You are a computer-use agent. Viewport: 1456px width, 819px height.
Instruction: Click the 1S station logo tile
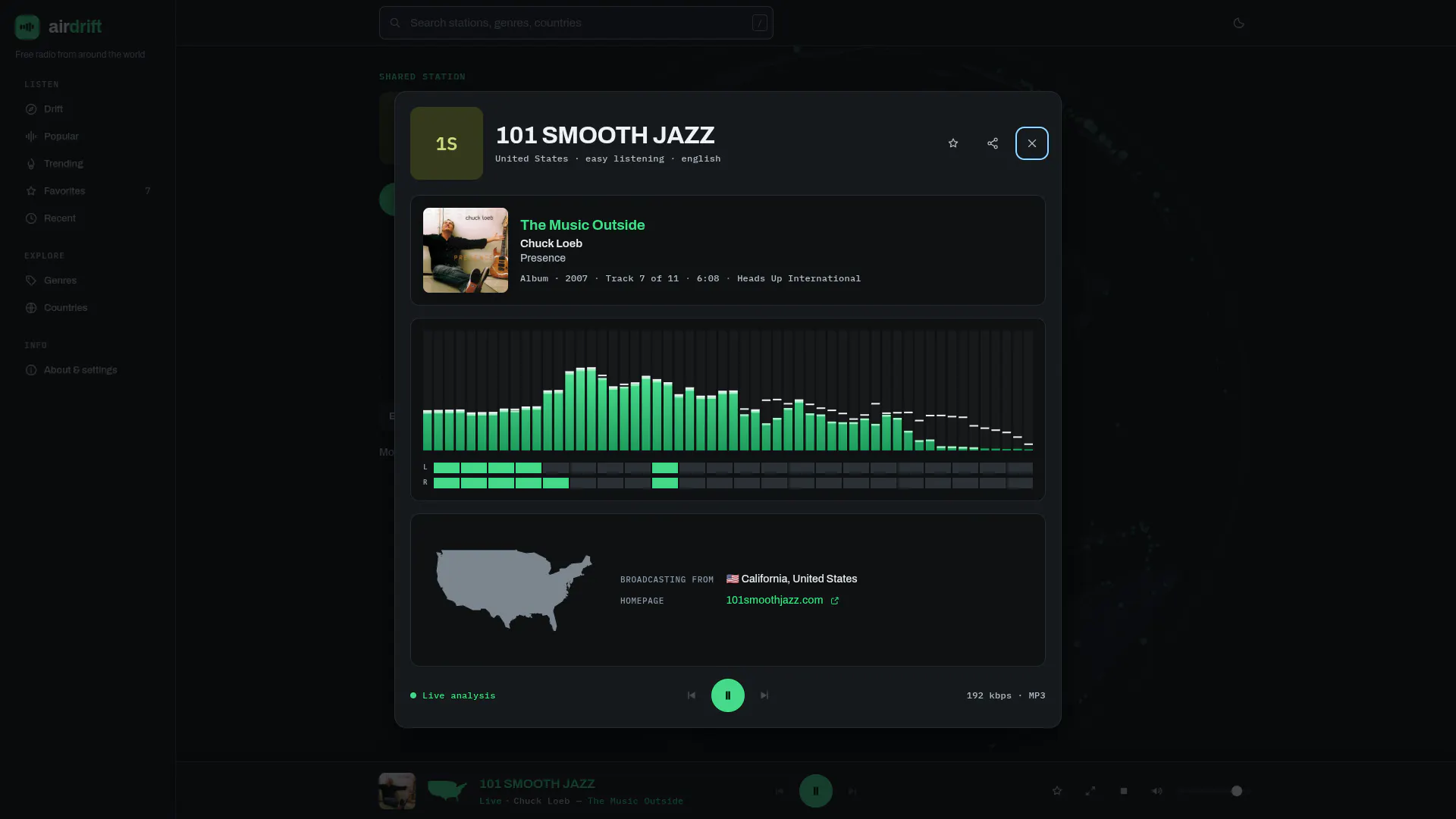point(447,143)
